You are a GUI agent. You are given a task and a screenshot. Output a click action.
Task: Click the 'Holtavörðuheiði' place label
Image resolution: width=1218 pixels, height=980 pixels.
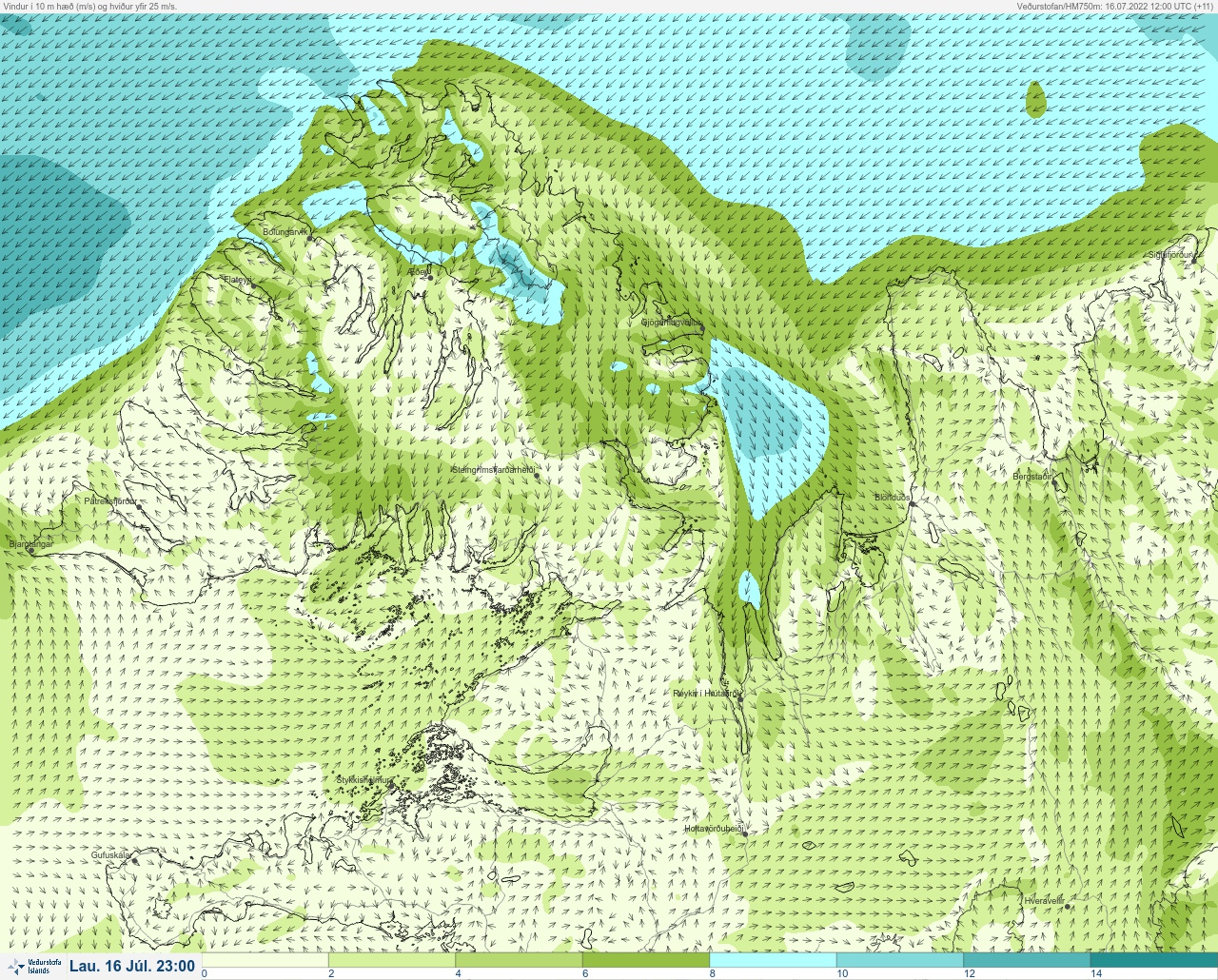713,829
